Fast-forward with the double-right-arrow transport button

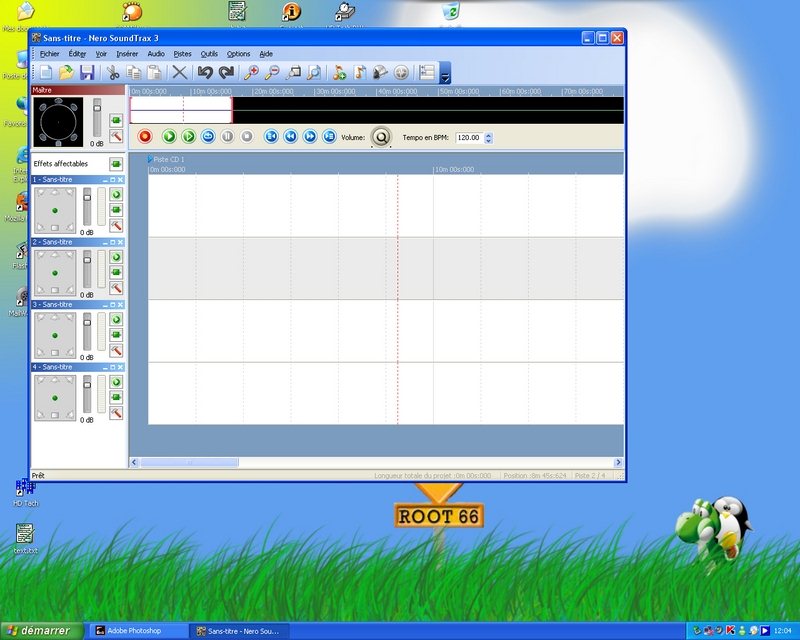(x=310, y=137)
